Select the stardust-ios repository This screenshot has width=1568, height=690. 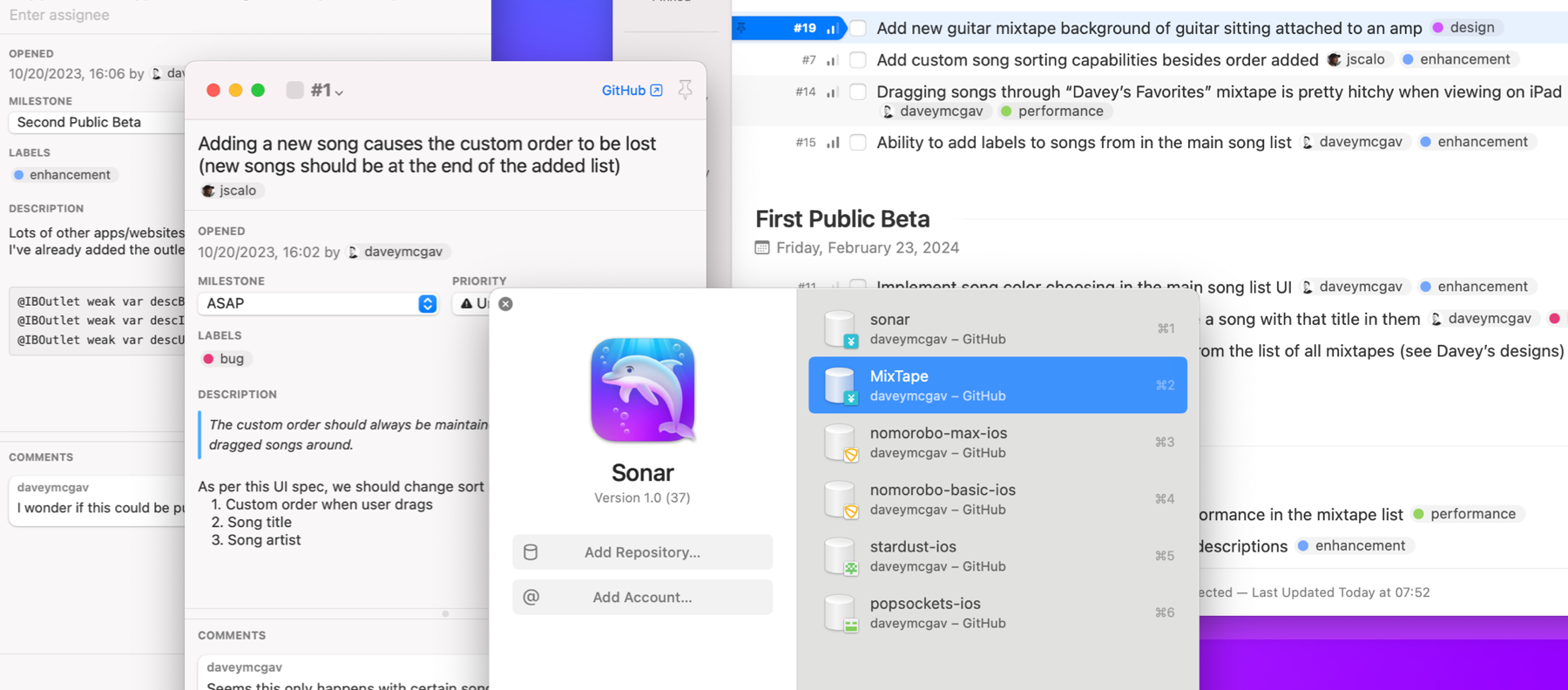click(x=997, y=556)
